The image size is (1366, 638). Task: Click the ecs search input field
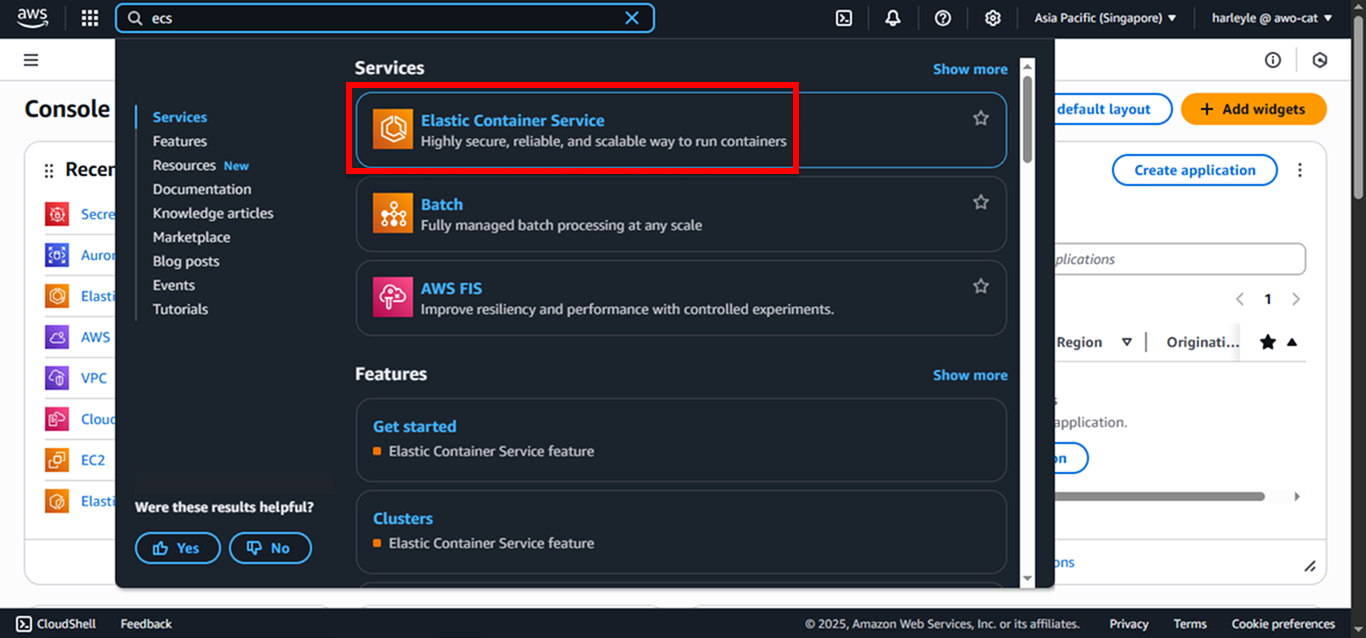click(x=384, y=18)
